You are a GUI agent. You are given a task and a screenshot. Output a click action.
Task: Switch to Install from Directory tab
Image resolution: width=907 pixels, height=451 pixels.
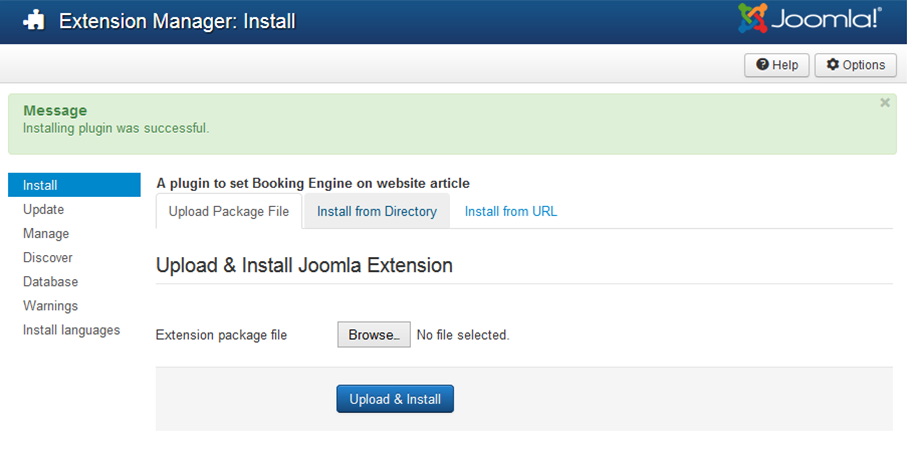(x=377, y=212)
